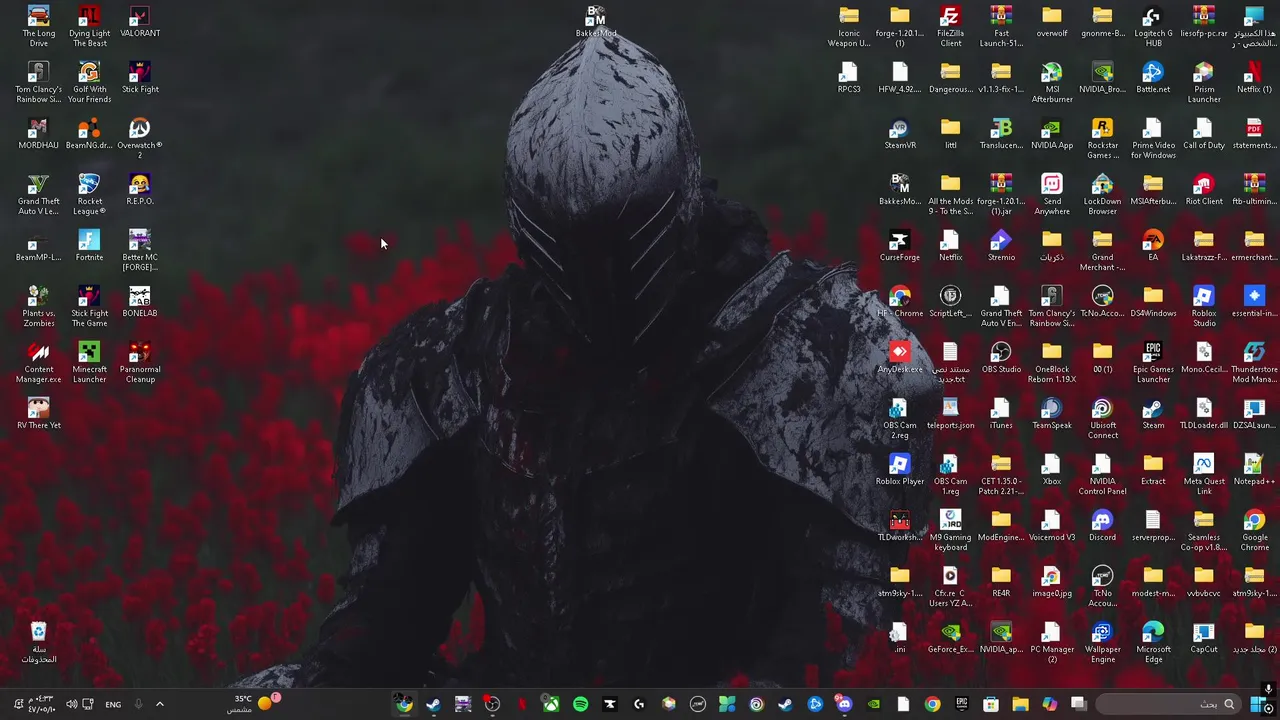Screen dimensions: 1280x720
Task: Launch Meta Quest Link icon
Action: [x=1203, y=474]
